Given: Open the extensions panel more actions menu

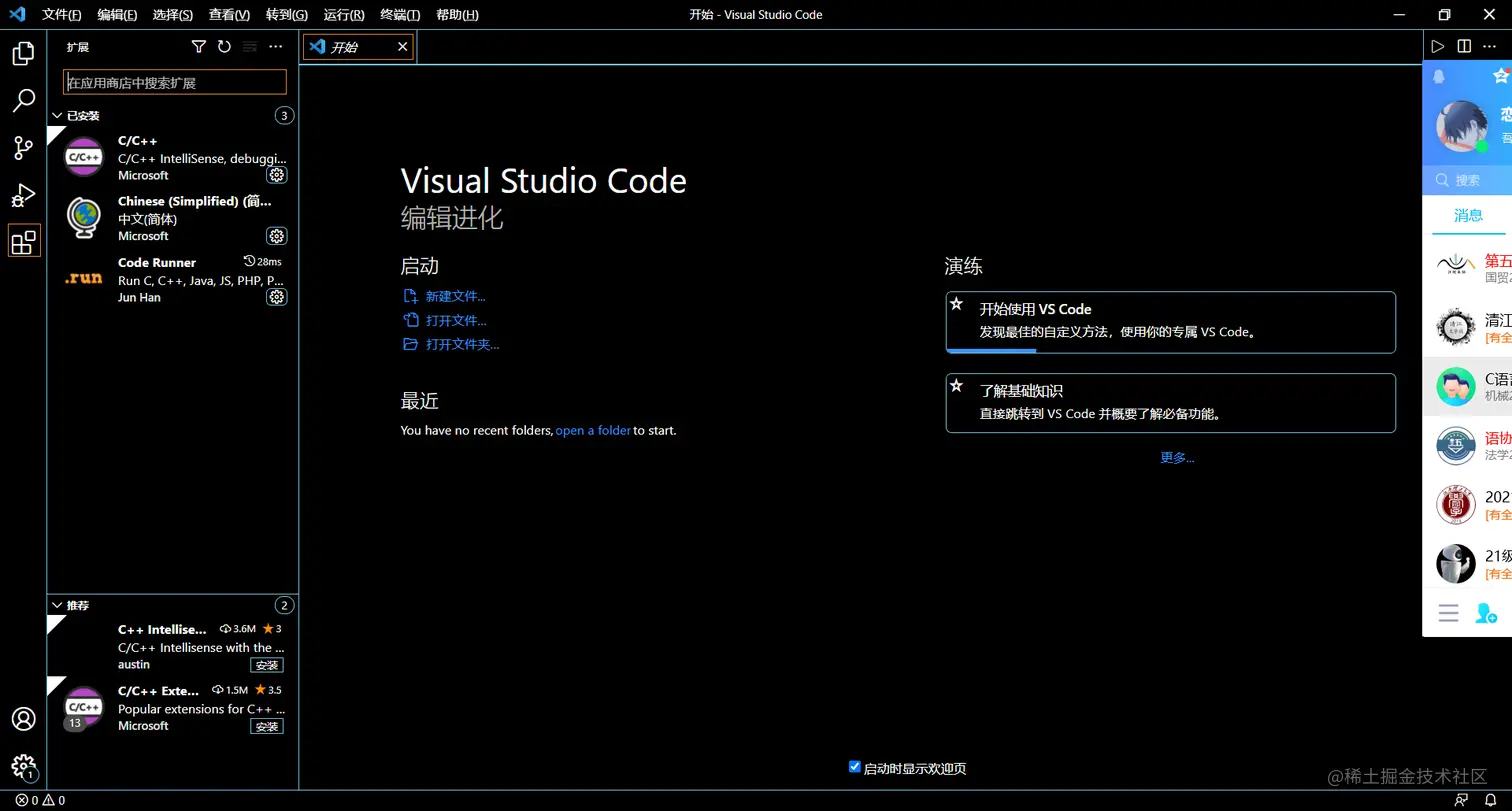Looking at the screenshot, I should point(276,47).
